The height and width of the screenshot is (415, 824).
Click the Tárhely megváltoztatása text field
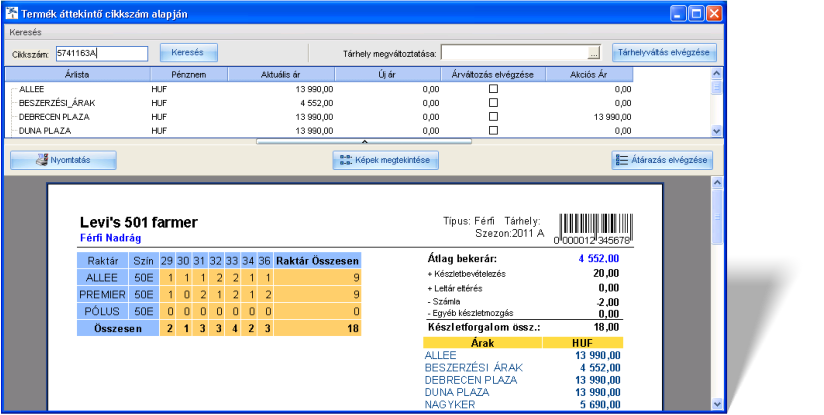(x=514, y=53)
